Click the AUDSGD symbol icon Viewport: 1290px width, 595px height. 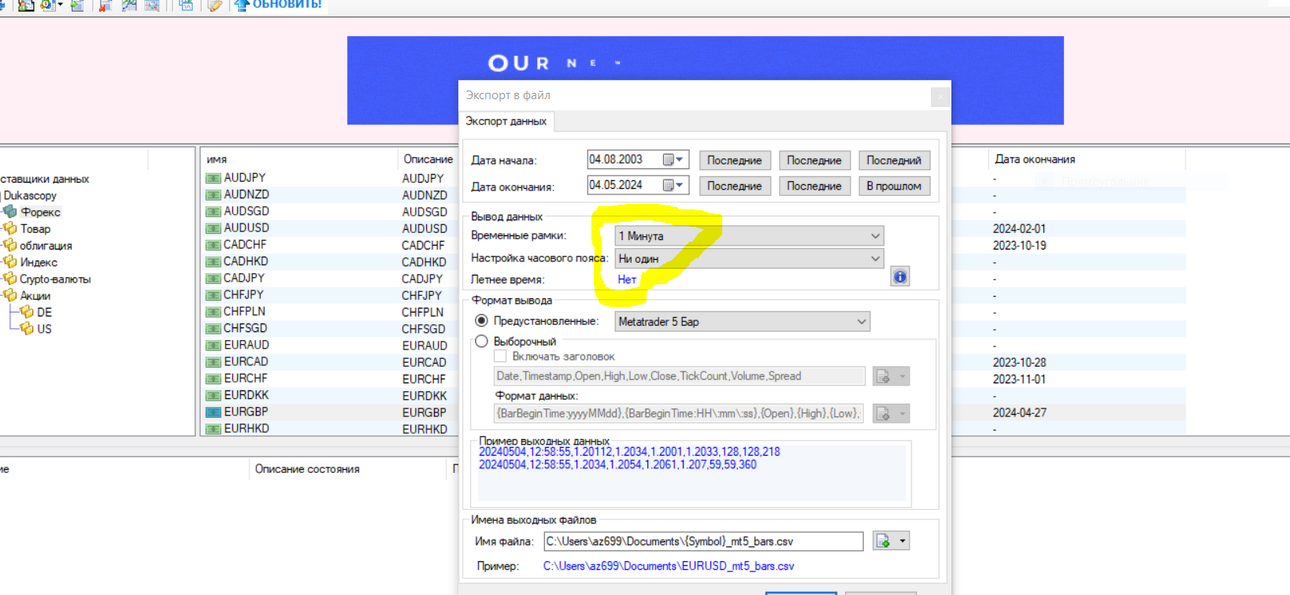(x=213, y=212)
